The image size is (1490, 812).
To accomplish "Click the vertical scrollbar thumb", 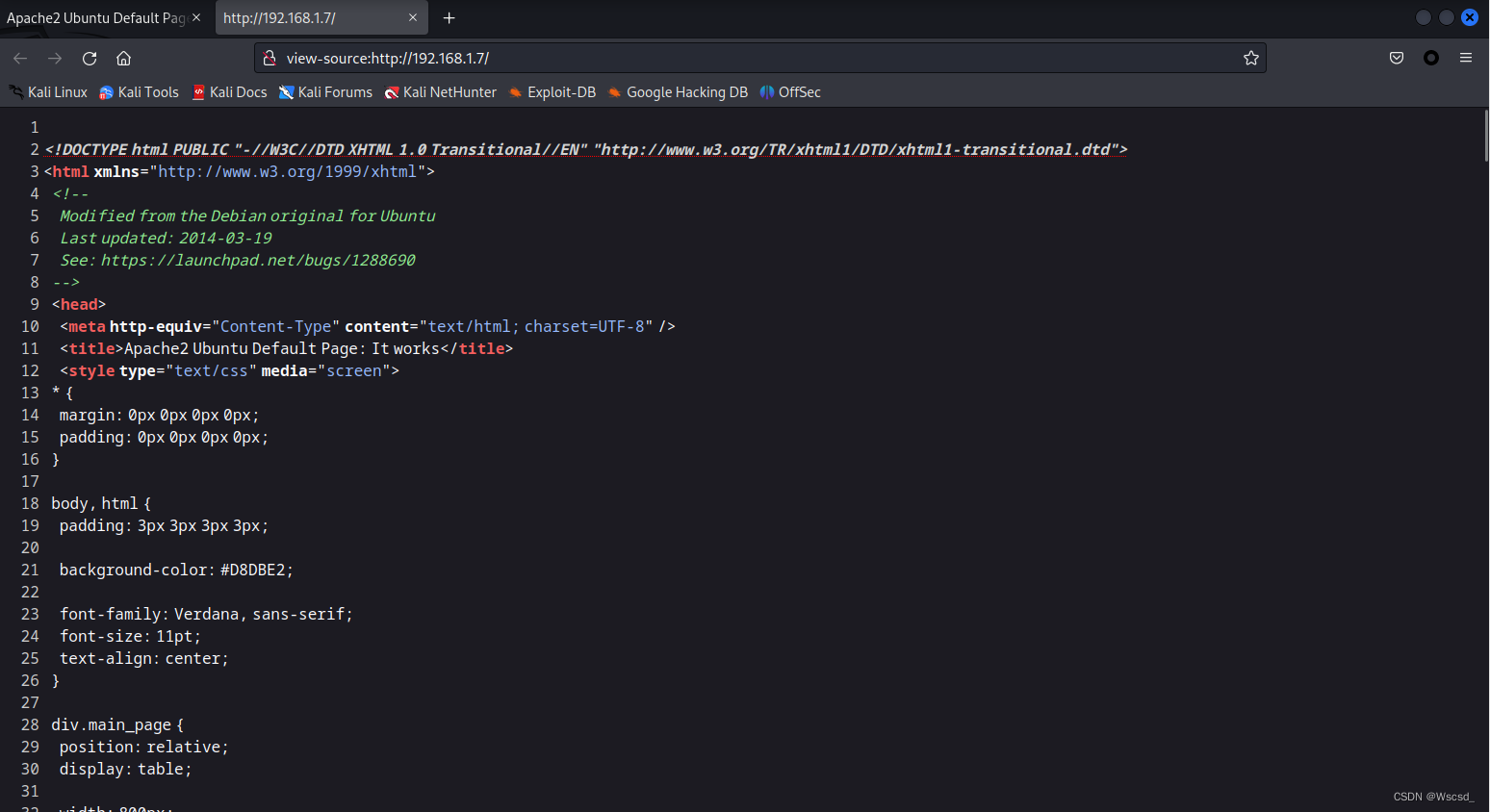I will pos(1486,136).
